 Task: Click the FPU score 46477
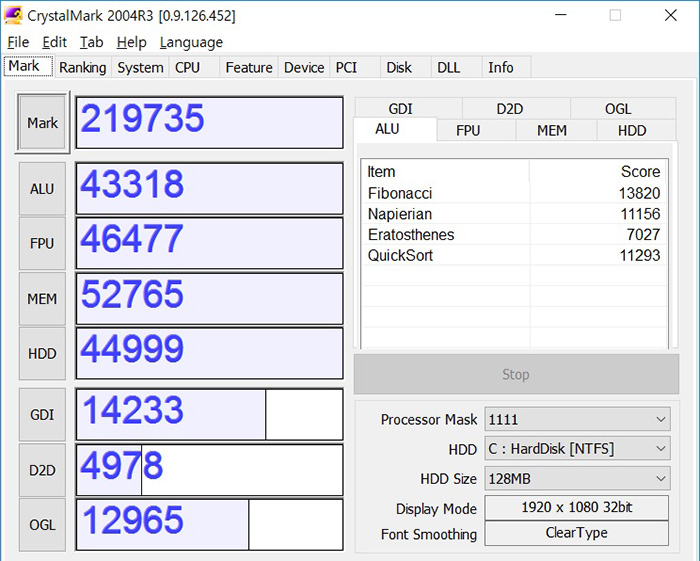coord(209,244)
